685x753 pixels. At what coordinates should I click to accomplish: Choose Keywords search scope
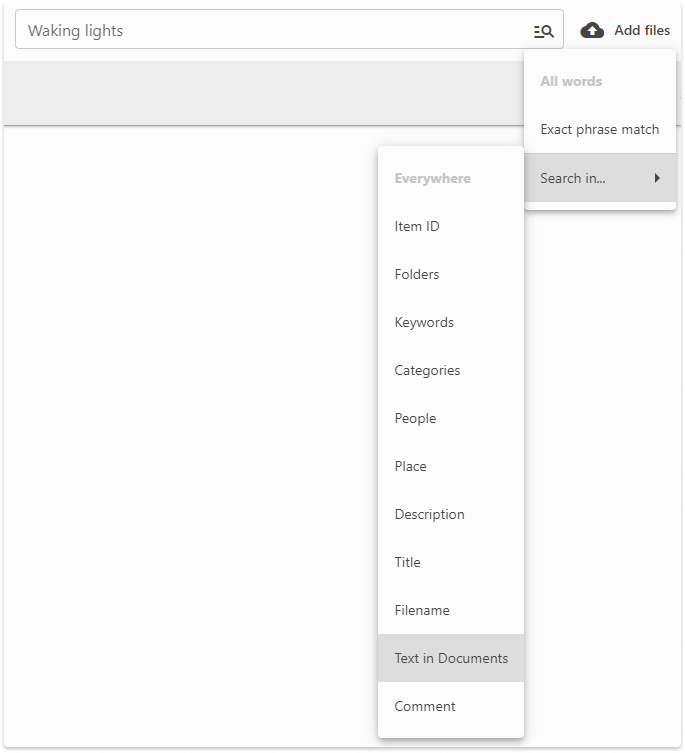coord(424,322)
